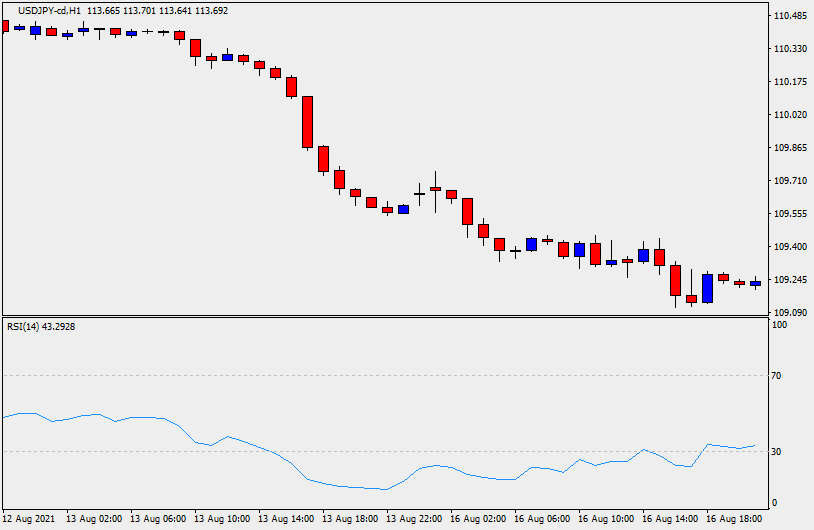Select the 13 Aug 14:00 time label
Viewport: 814px width, 530px height.
pos(285,520)
